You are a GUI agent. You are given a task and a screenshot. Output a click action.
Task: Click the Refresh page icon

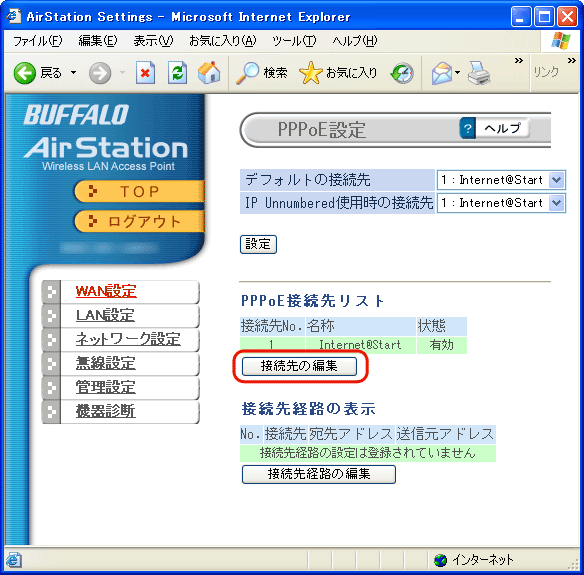[177, 73]
